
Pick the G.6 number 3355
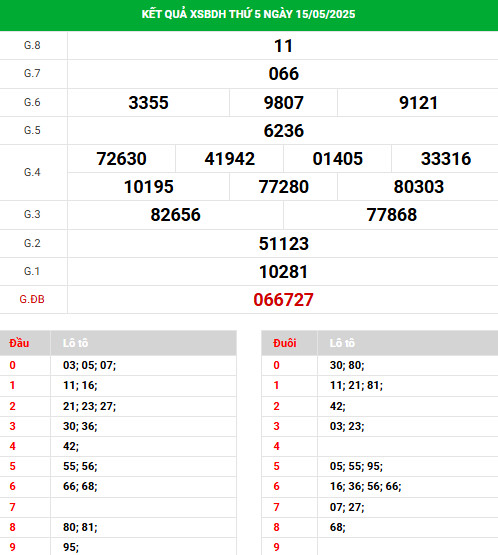[x=148, y=103]
